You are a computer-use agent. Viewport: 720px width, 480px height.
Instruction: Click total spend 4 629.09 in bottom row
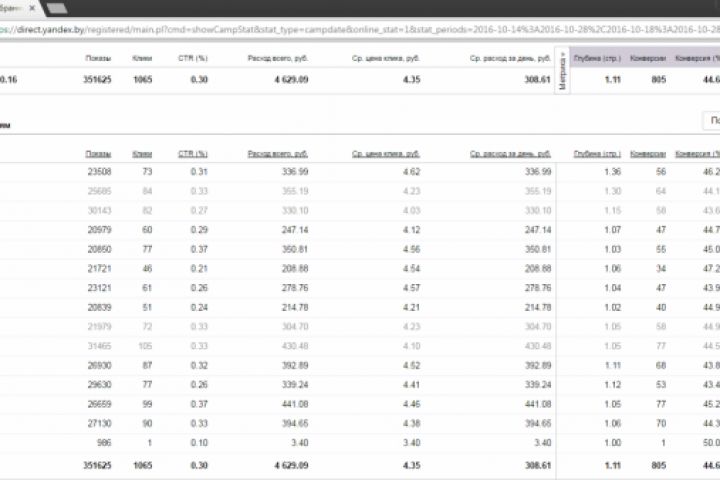[292, 465]
